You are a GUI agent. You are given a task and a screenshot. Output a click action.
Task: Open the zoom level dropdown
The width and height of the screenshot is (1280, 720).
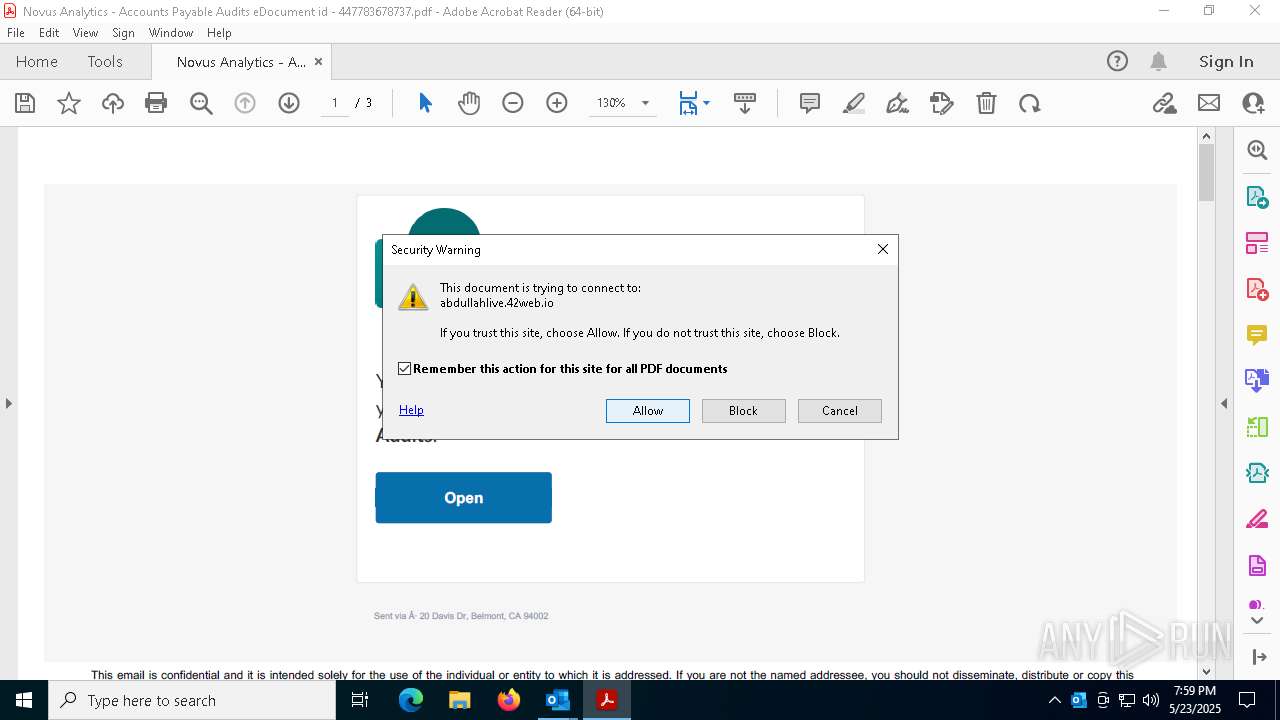pos(645,103)
